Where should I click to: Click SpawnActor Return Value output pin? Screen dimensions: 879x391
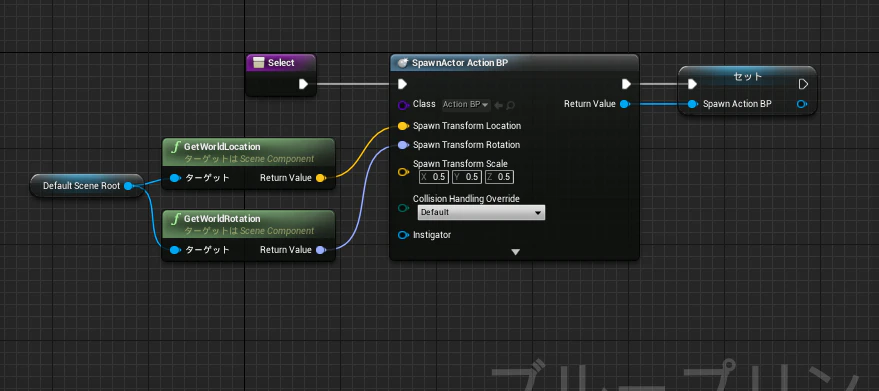[x=624, y=104]
